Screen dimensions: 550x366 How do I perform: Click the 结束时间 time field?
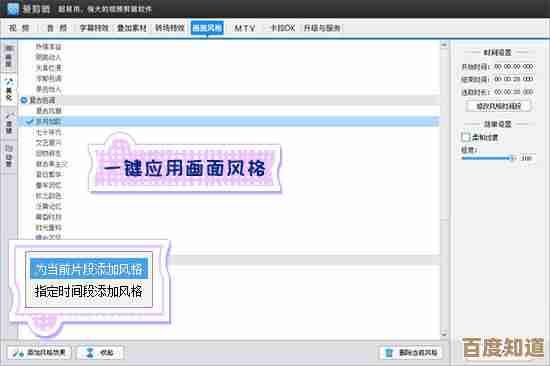click(514, 79)
